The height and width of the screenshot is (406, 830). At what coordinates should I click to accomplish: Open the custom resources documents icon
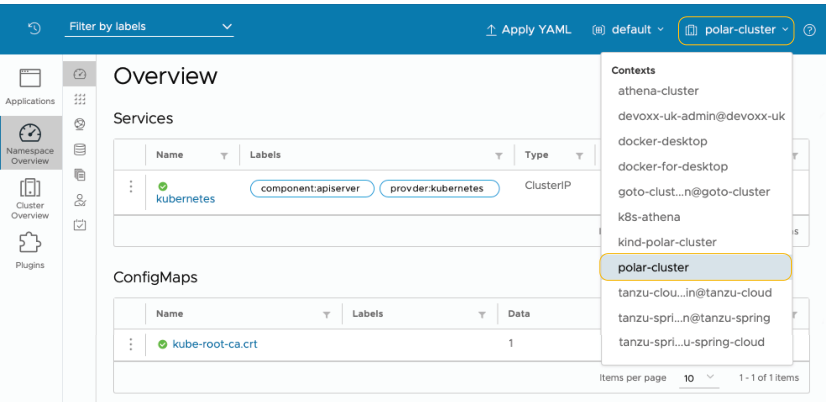point(79,175)
